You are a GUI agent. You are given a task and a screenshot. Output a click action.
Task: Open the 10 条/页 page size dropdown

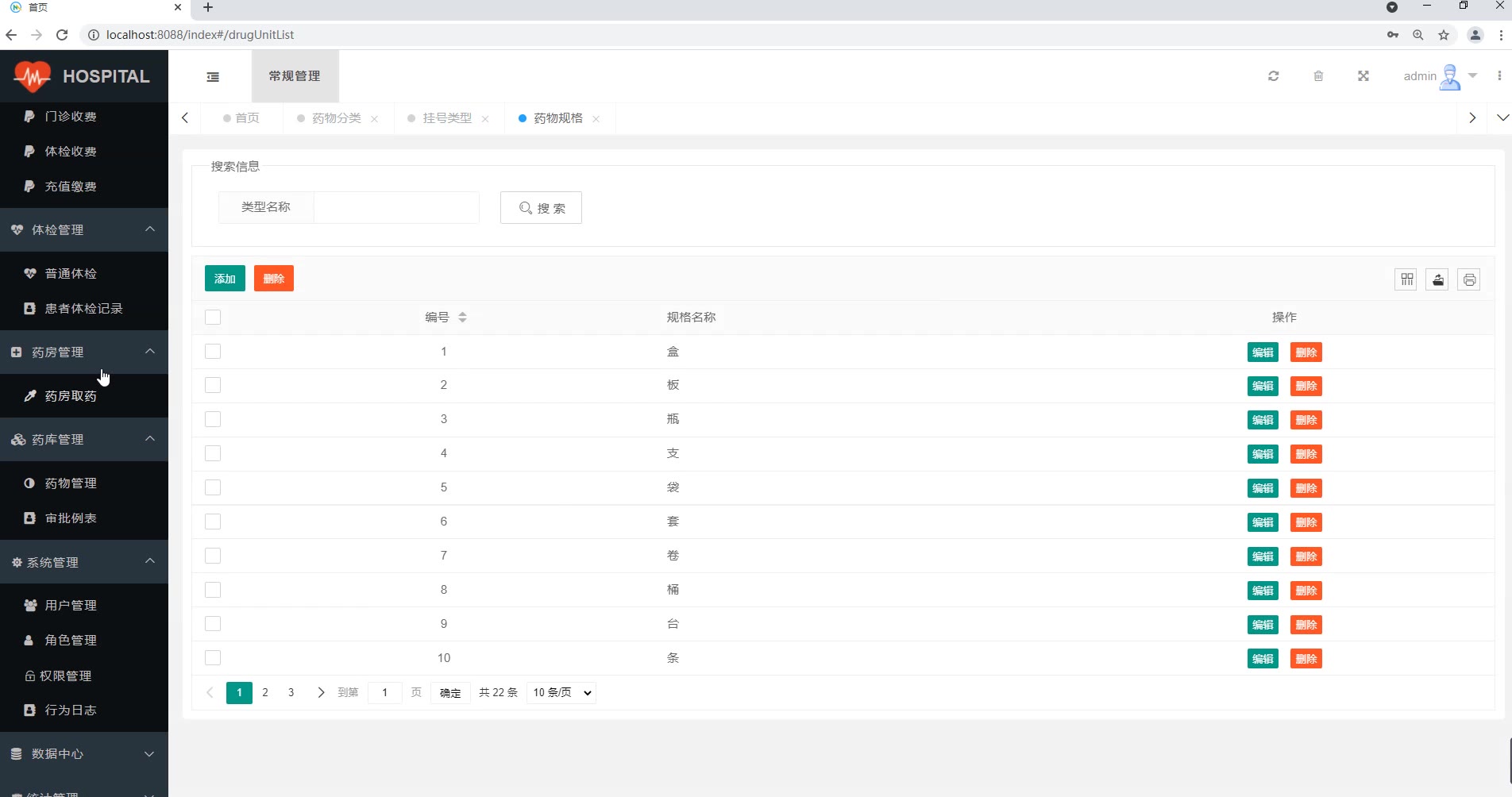[x=561, y=692]
